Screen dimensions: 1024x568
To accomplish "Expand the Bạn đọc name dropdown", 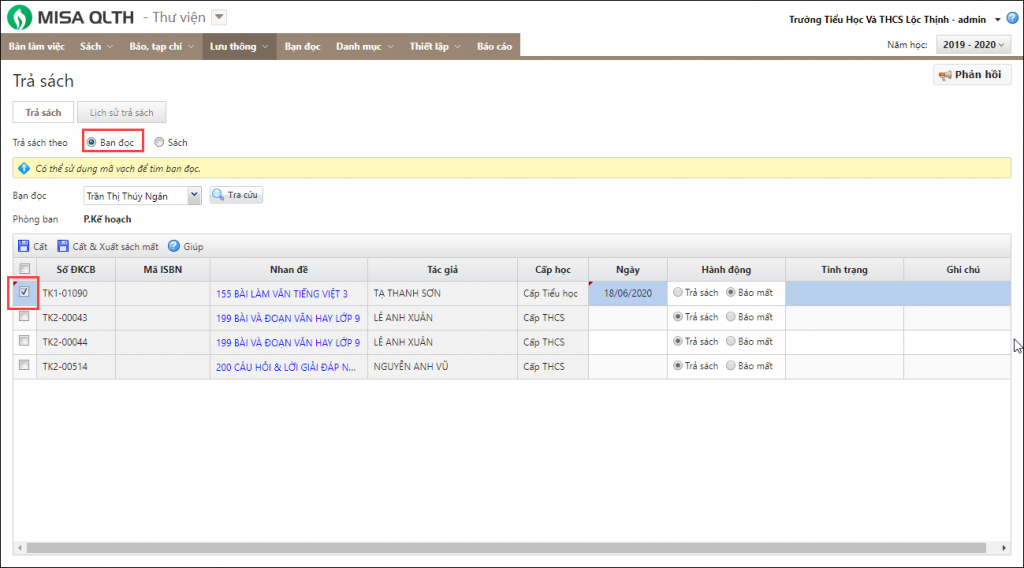I will point(194,196).
